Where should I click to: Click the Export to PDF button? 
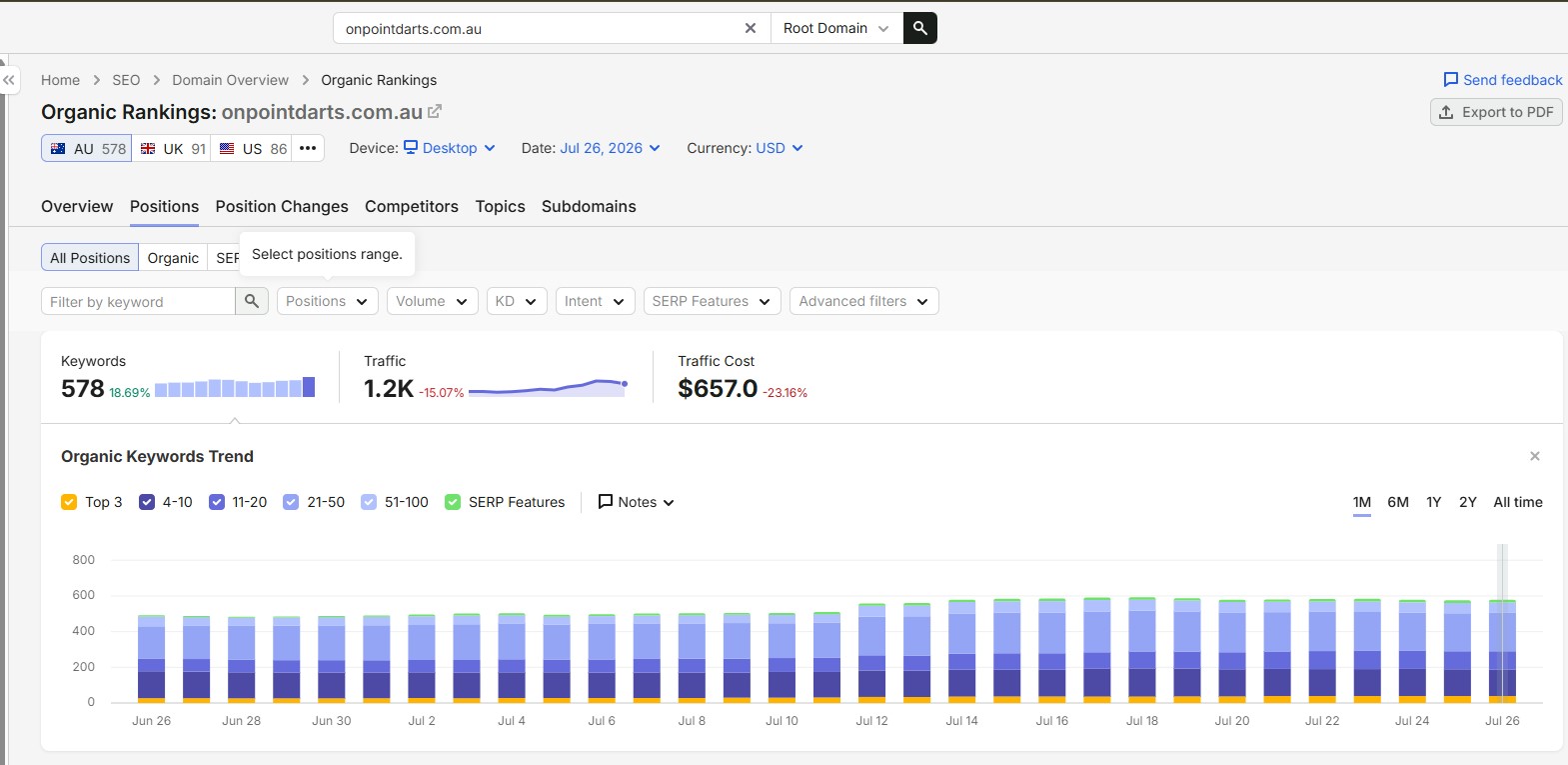click(x=1496, y=112)
